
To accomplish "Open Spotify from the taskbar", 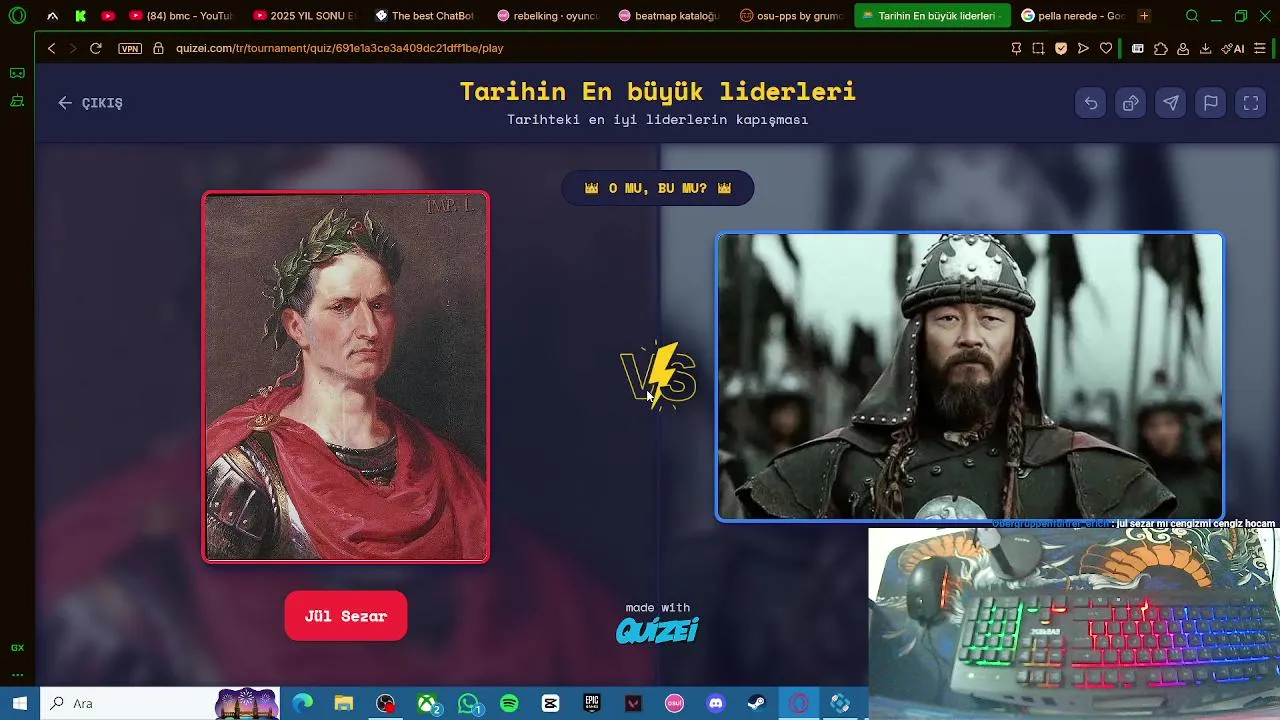I will point(509,703).
